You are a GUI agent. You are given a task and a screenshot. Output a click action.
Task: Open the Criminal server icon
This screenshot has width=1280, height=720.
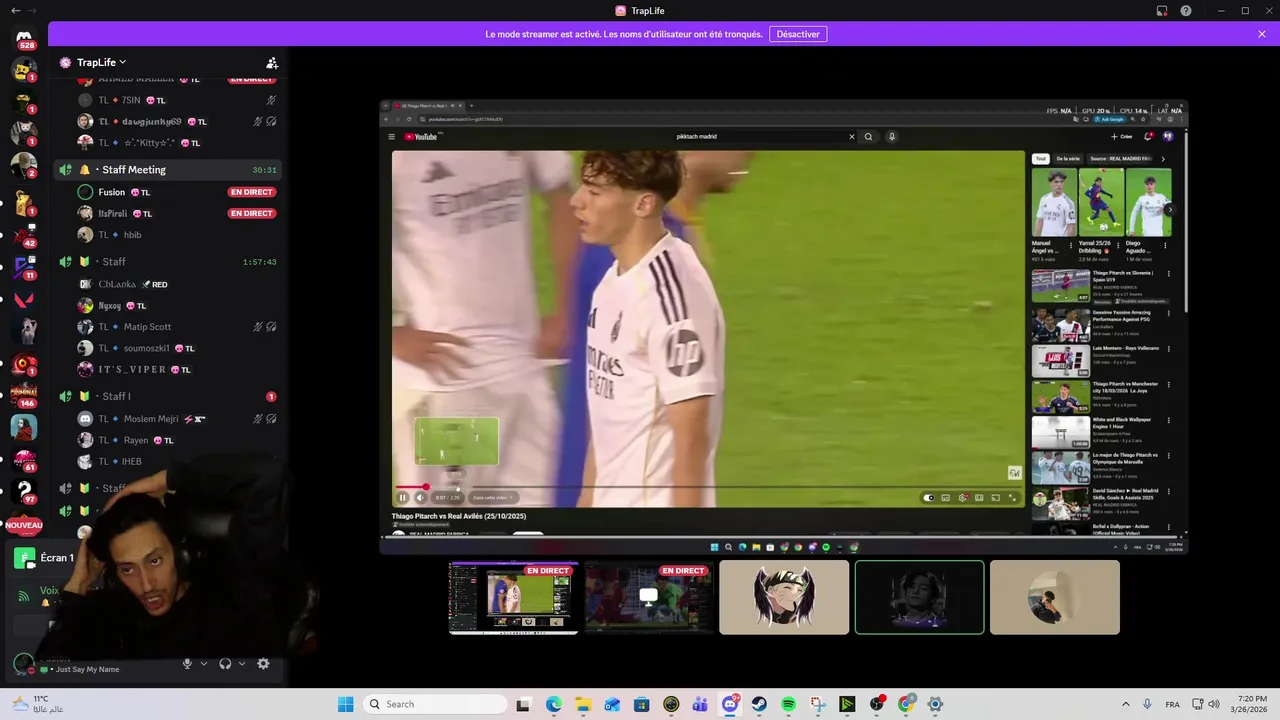coord(24,394)
